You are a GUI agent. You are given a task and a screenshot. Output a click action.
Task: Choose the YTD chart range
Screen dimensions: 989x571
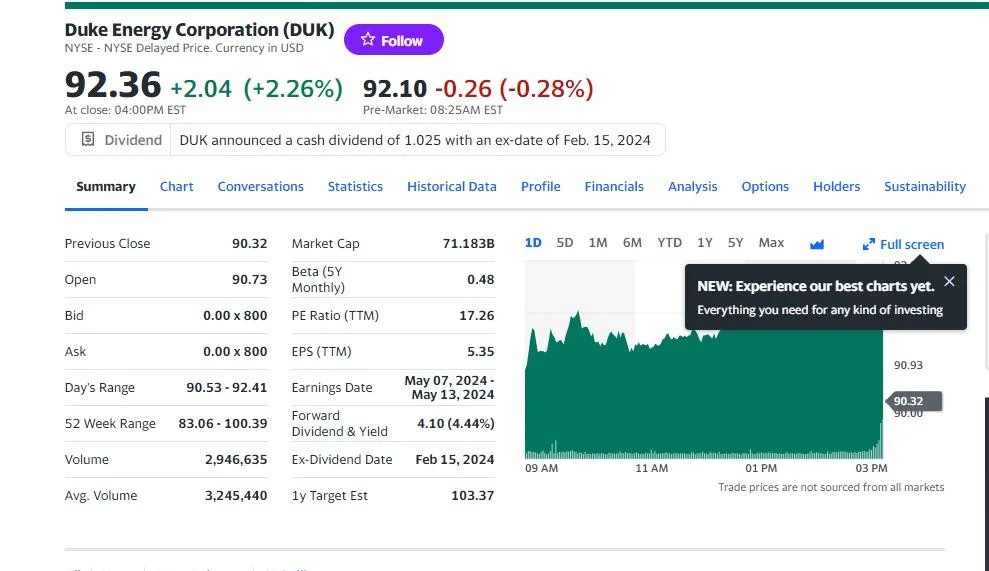pyautogui.click(x=669, y=243)
